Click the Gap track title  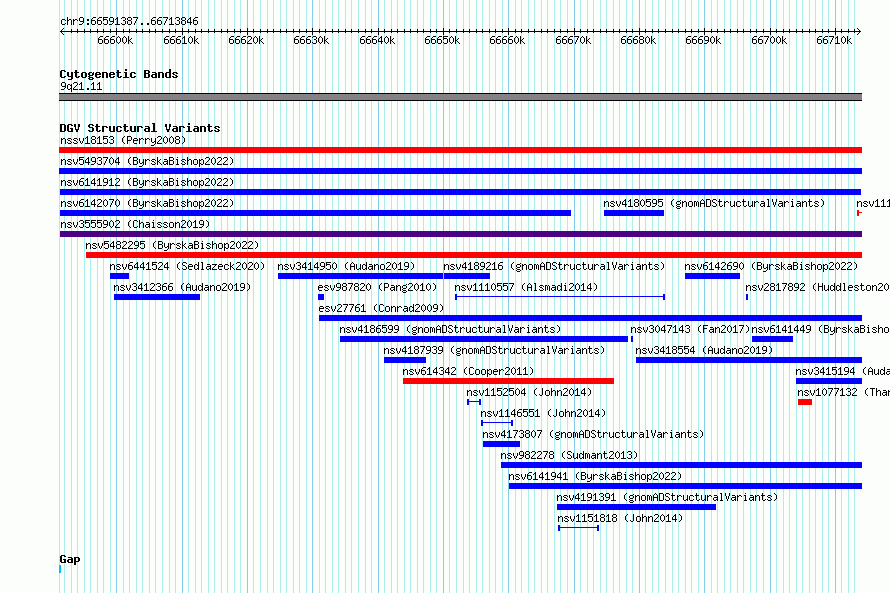pos(70,559)
